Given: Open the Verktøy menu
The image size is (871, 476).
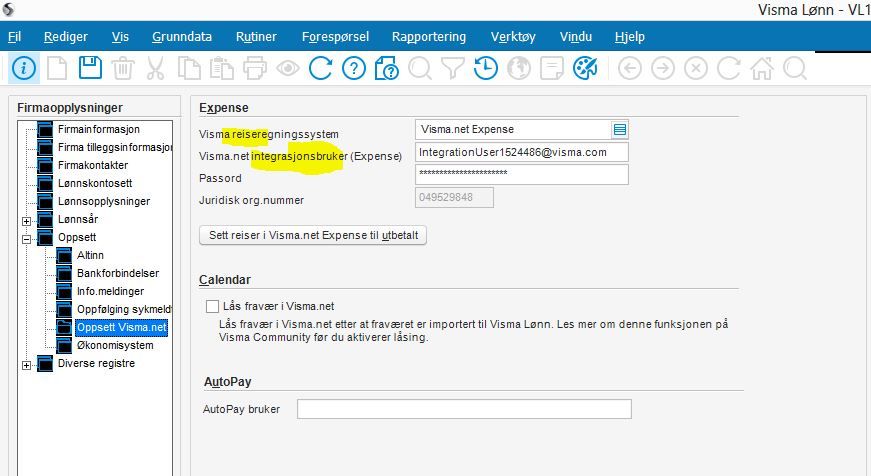Looking at the screenshot, I should [513, 37].
